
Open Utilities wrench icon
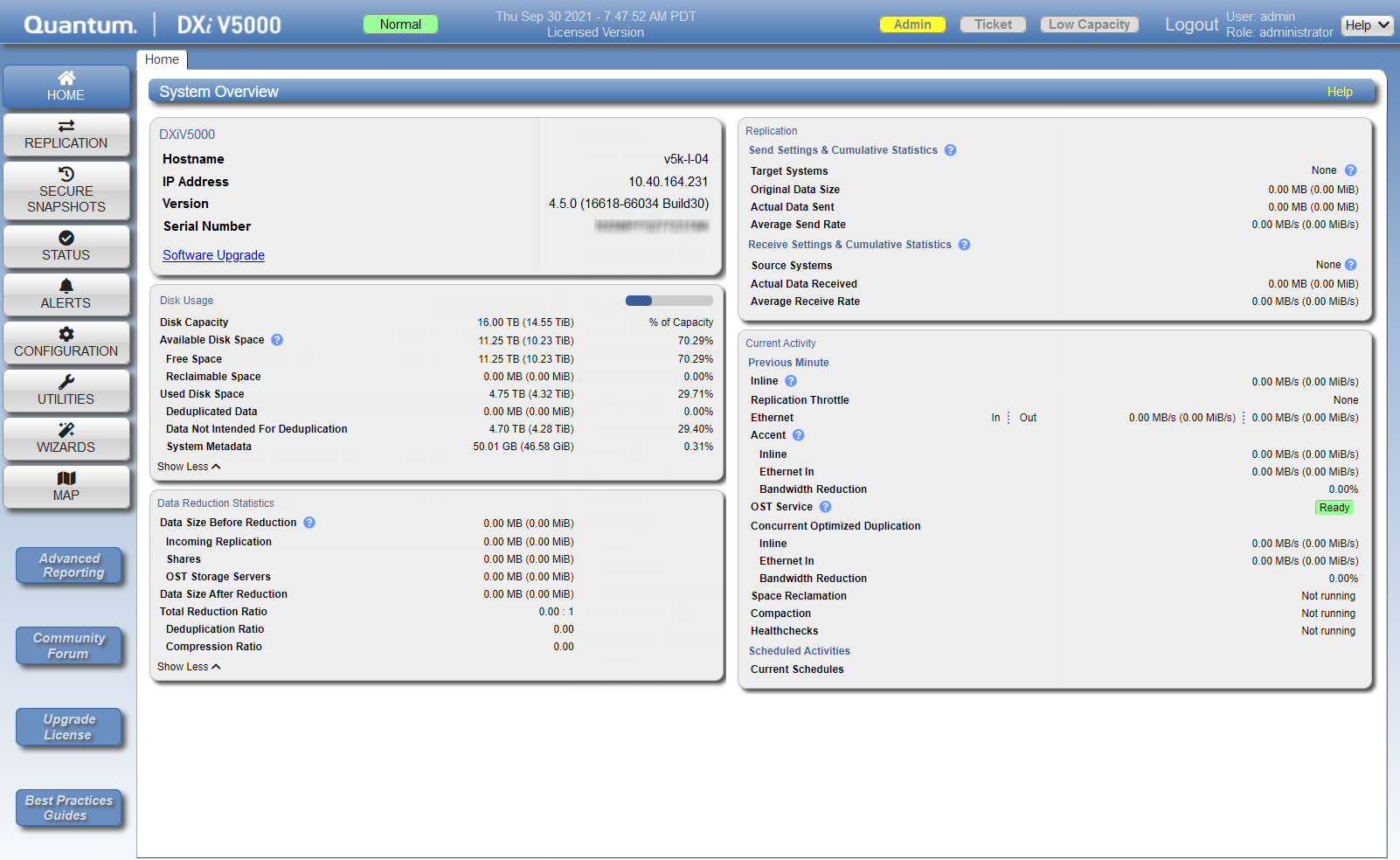pos(66,383)
